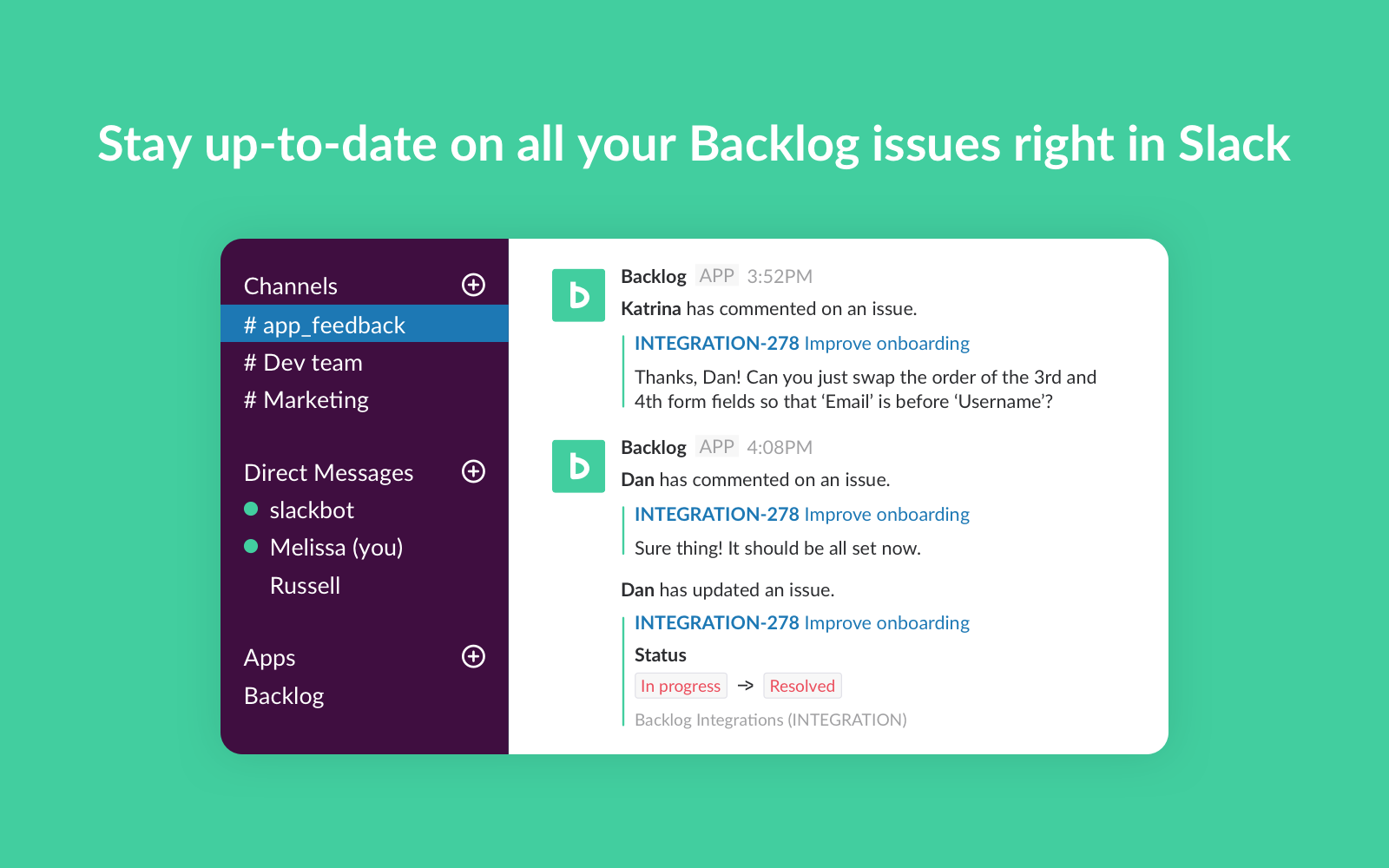Click the APP badge on 3:52PM message
This screenshot has height=868, width=1389.
(x=717, y=275)
